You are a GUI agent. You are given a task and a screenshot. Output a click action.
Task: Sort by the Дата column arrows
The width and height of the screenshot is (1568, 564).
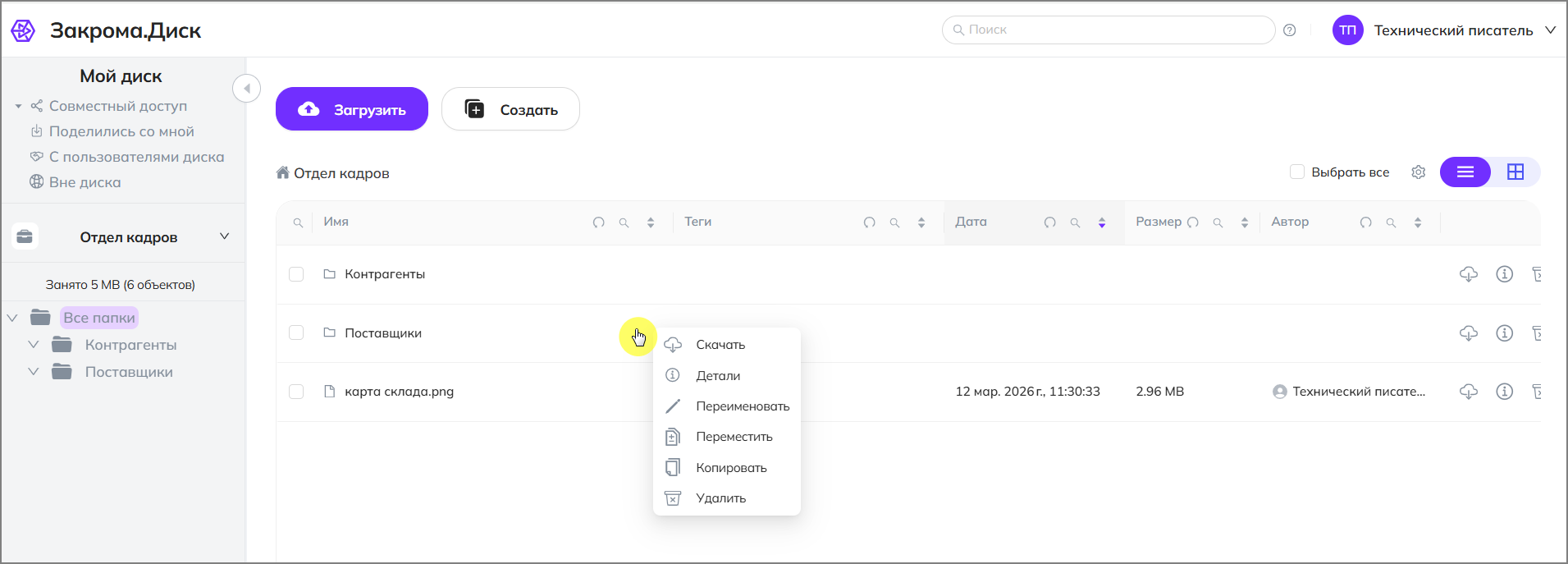tap(1101, 222)
